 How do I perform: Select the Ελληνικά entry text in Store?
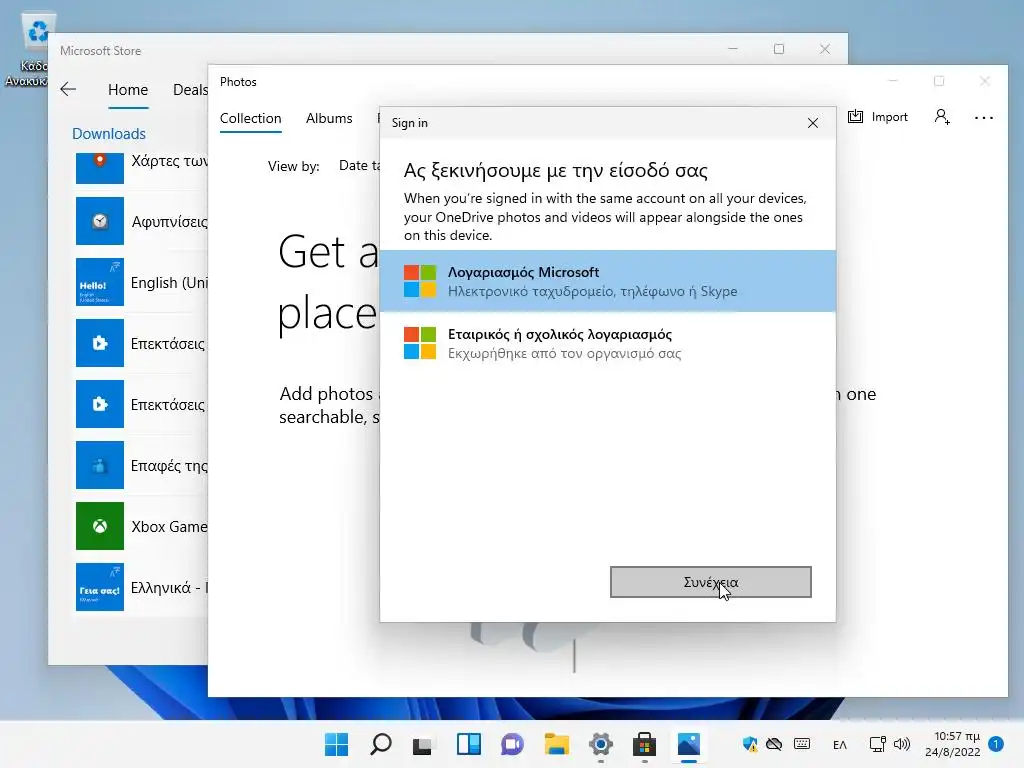pos(169,588)
